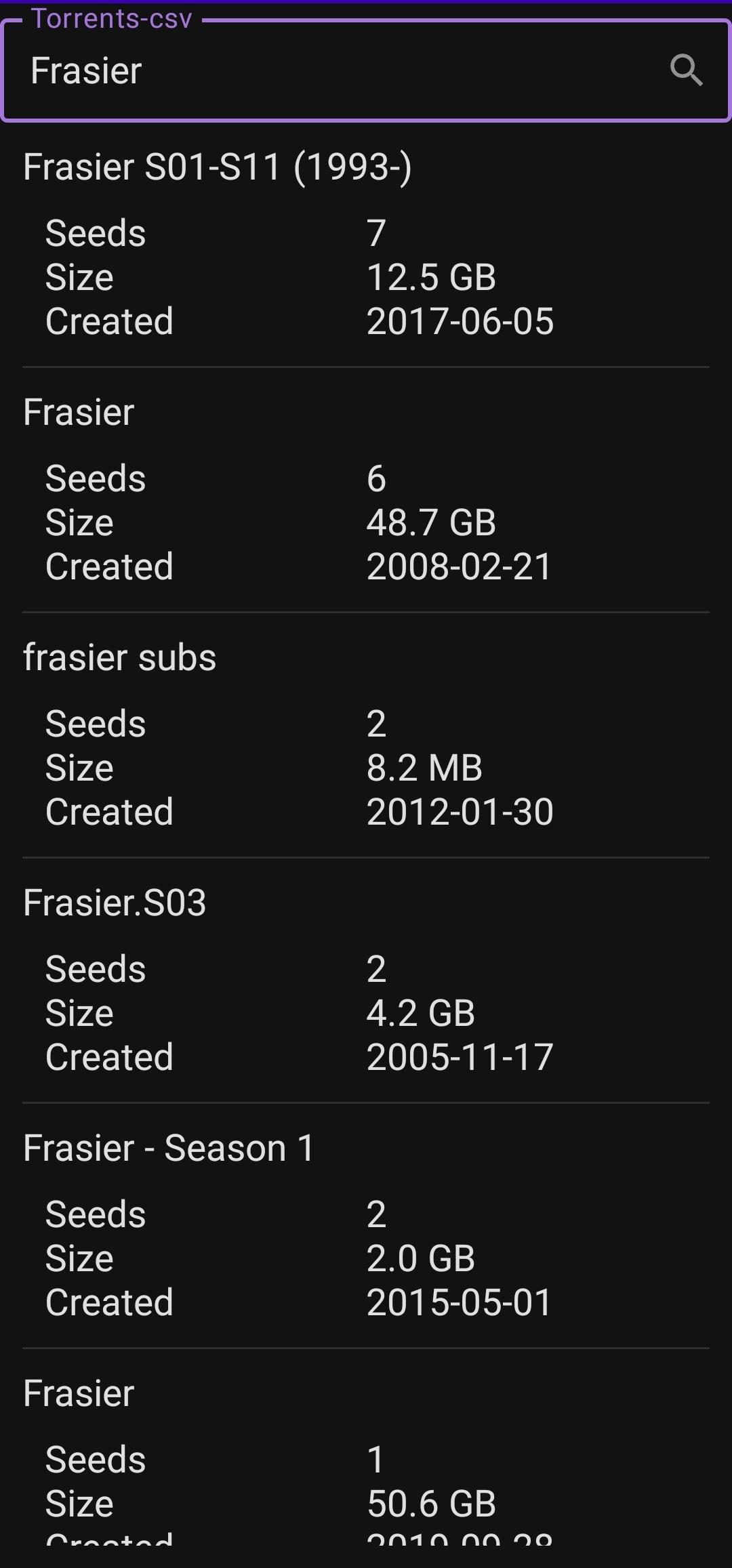
Task: Click the 50.6 GB size value
Action: click(x=431, y=1504)
